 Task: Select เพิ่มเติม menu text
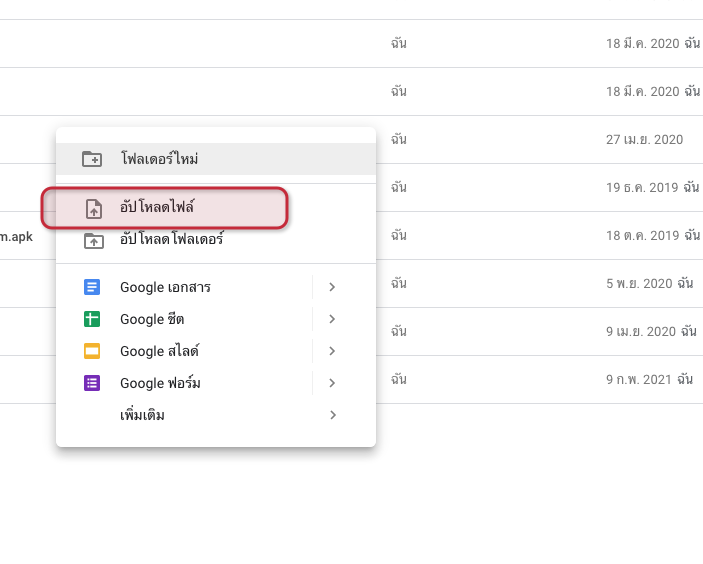coord(142,415)
